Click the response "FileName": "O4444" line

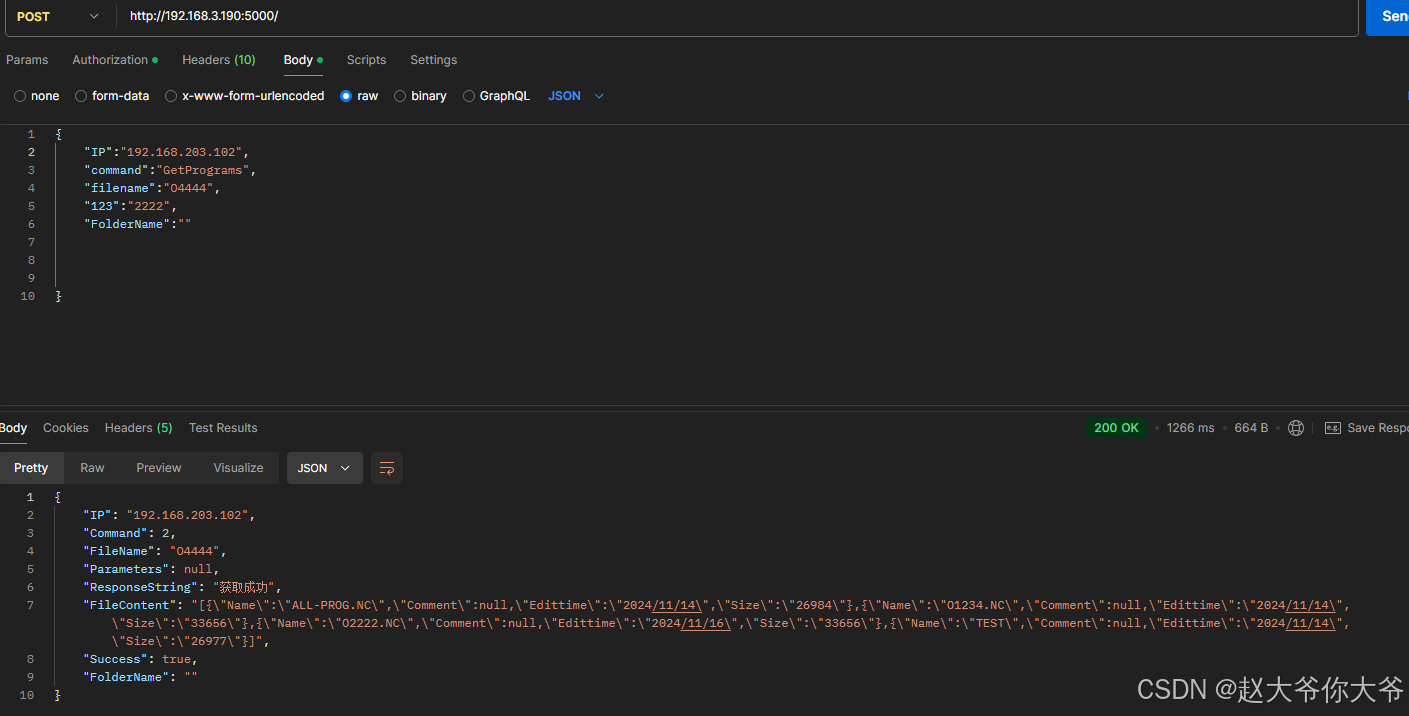(x=155, y=551)
